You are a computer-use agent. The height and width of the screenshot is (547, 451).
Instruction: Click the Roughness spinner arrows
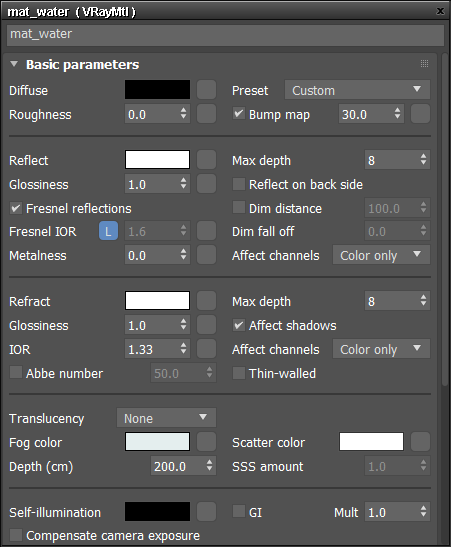click(183, 114)
